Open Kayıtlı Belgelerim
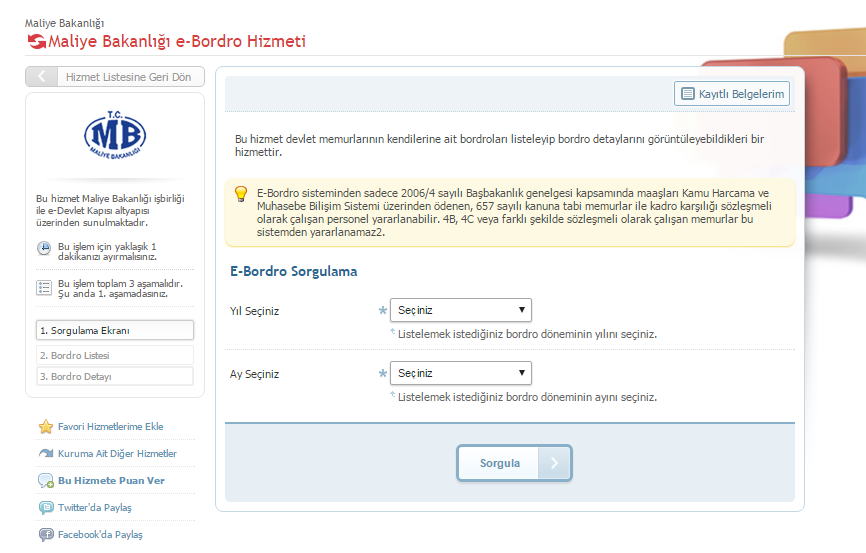This screenshot has width=866, height=553. pos(732,94)
